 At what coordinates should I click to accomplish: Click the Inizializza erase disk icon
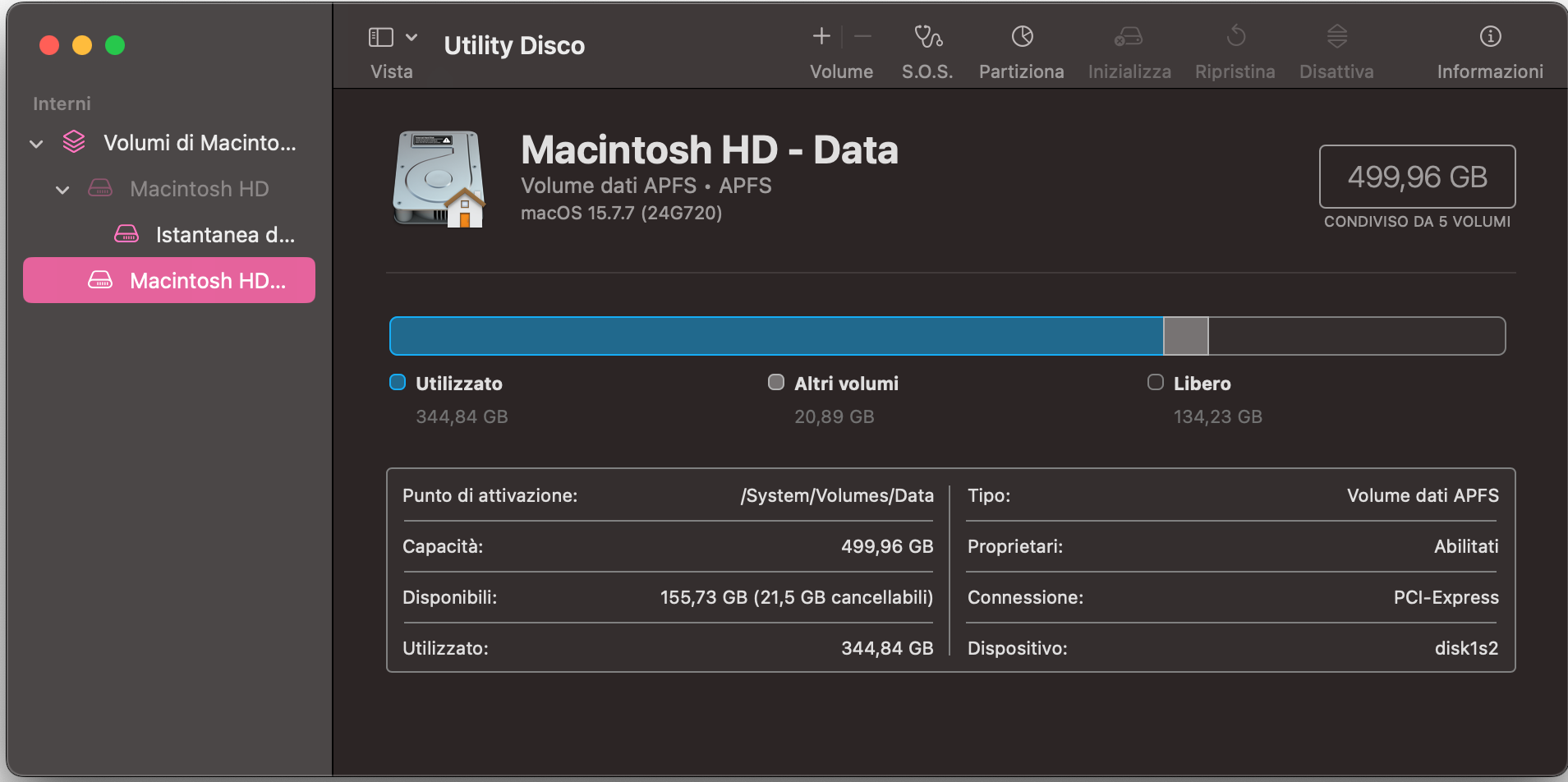coord(1129,36)
